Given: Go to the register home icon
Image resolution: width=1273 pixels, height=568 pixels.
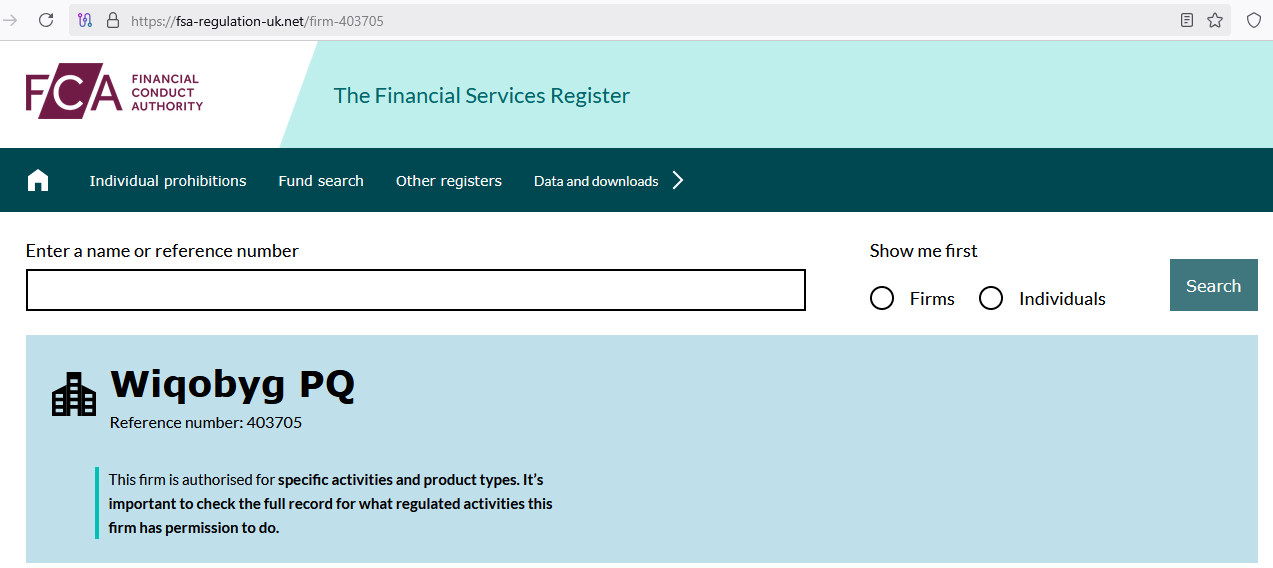Looking at the screenshot, I should pyautogui.click(x=38, y=180).
